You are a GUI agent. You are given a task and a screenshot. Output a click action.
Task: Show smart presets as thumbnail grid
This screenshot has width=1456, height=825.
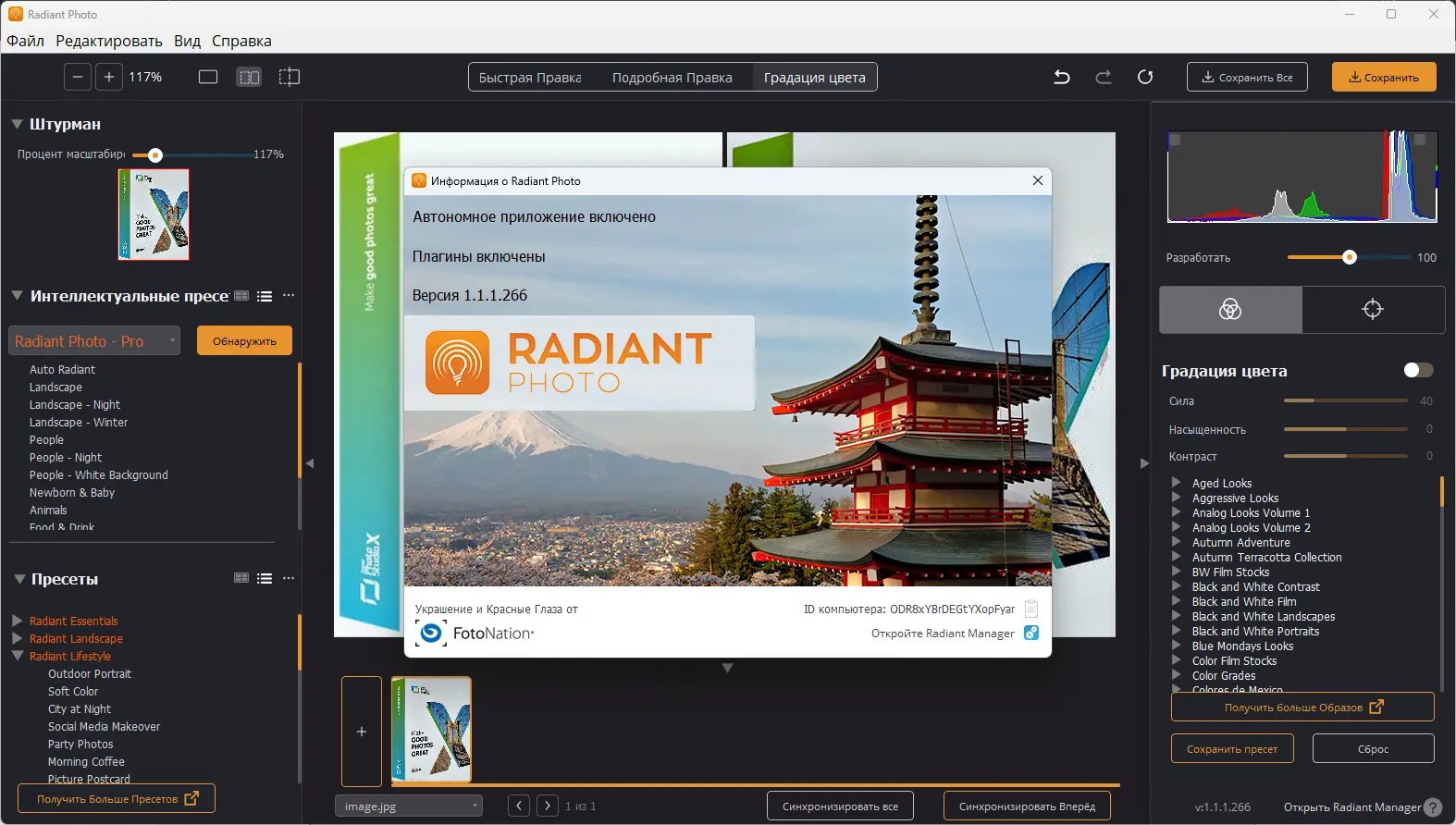pyautogui.click(x=241, y=296)
